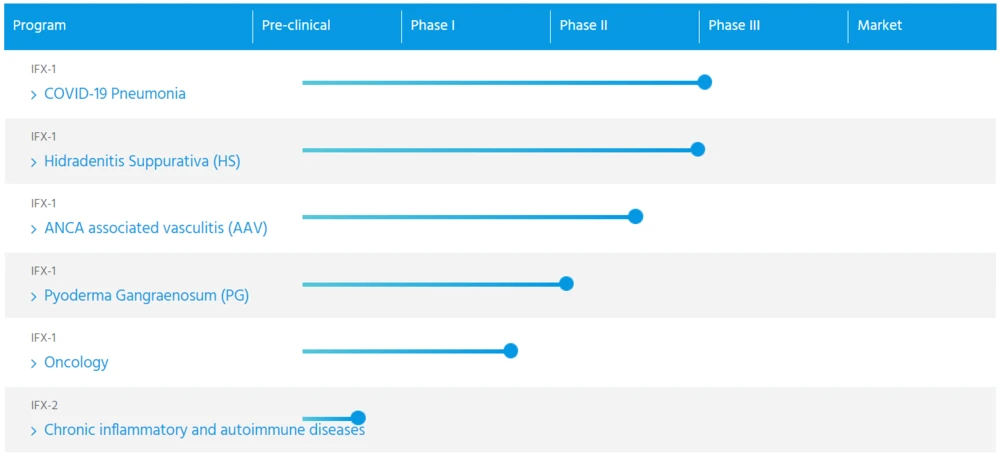Select the Phase III column header
Screen dimensions: 1000x460
[734, 26]
